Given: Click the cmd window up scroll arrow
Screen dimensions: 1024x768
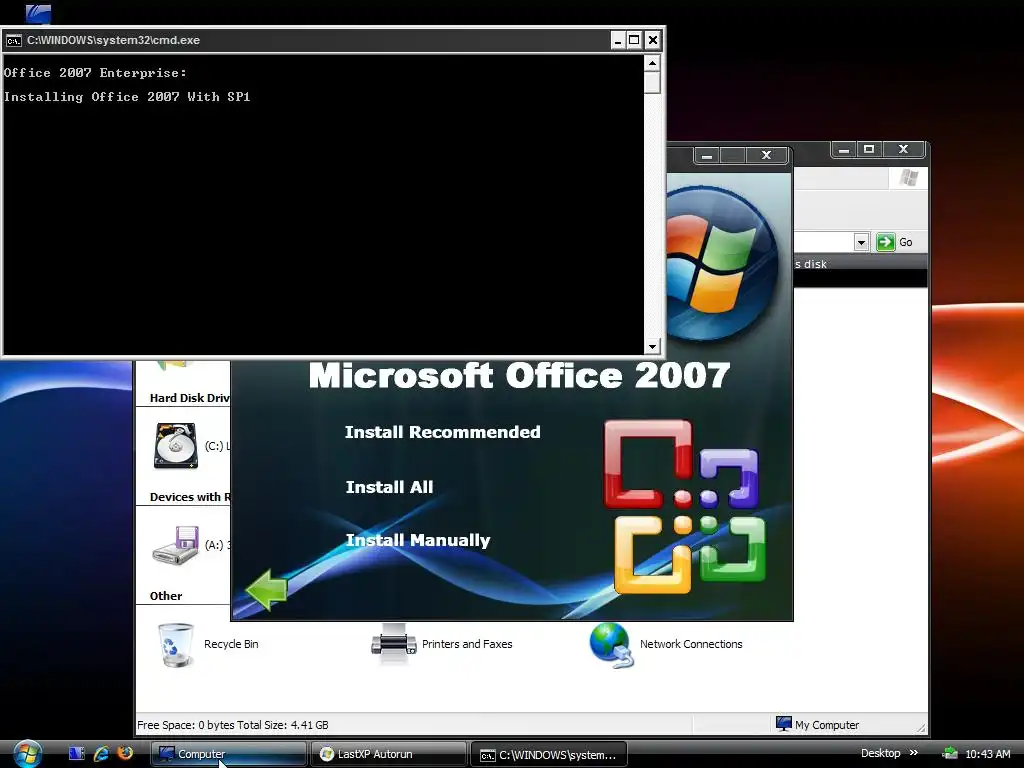Looking at the screenshot, I should pos(652,63).
